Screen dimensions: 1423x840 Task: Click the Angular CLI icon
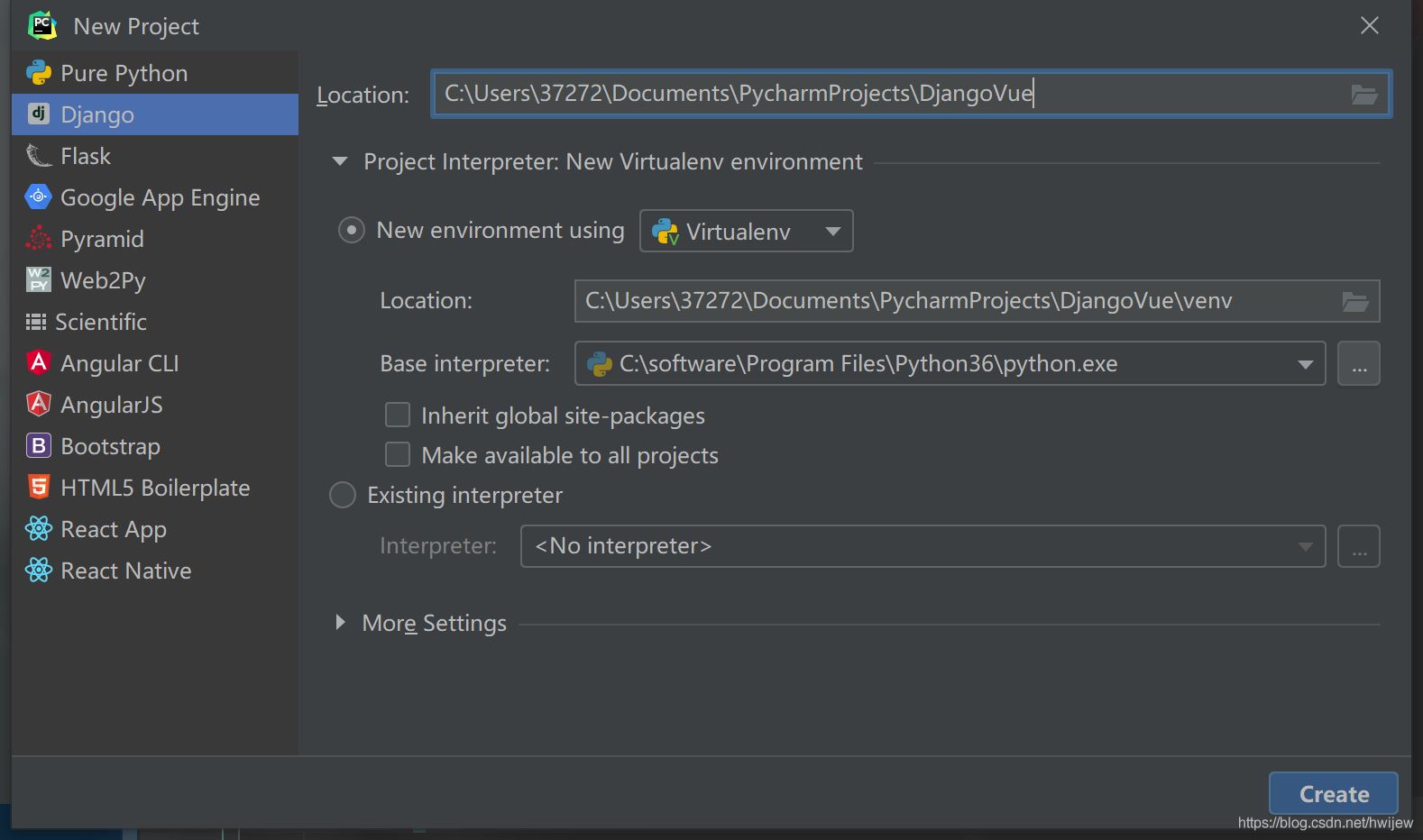39,363
